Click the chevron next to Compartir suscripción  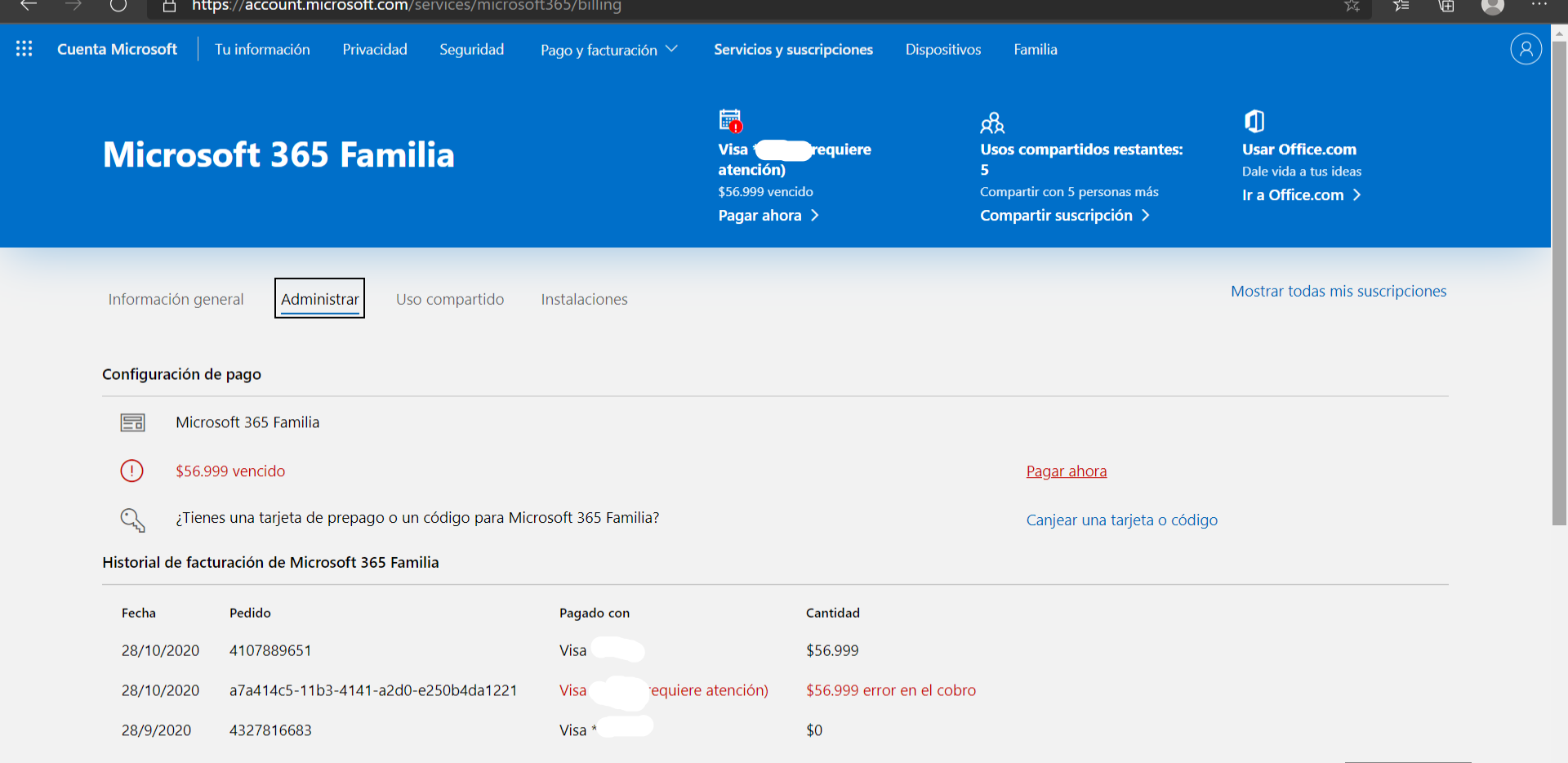1146,216
